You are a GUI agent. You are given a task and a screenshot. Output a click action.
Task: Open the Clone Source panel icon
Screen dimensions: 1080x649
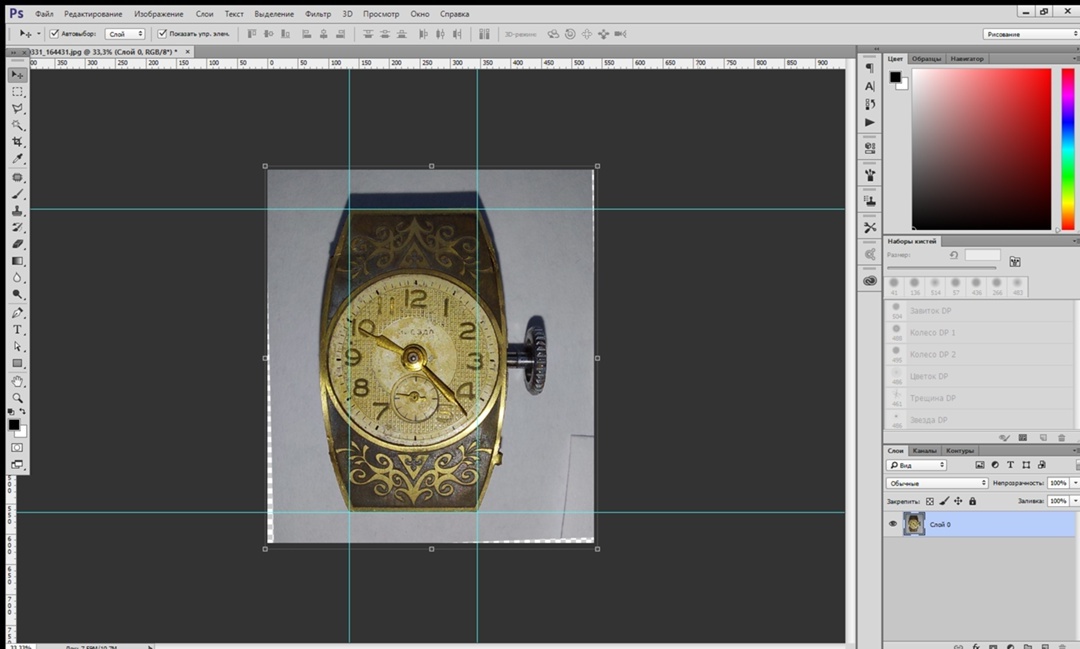[x=870, y=201]
